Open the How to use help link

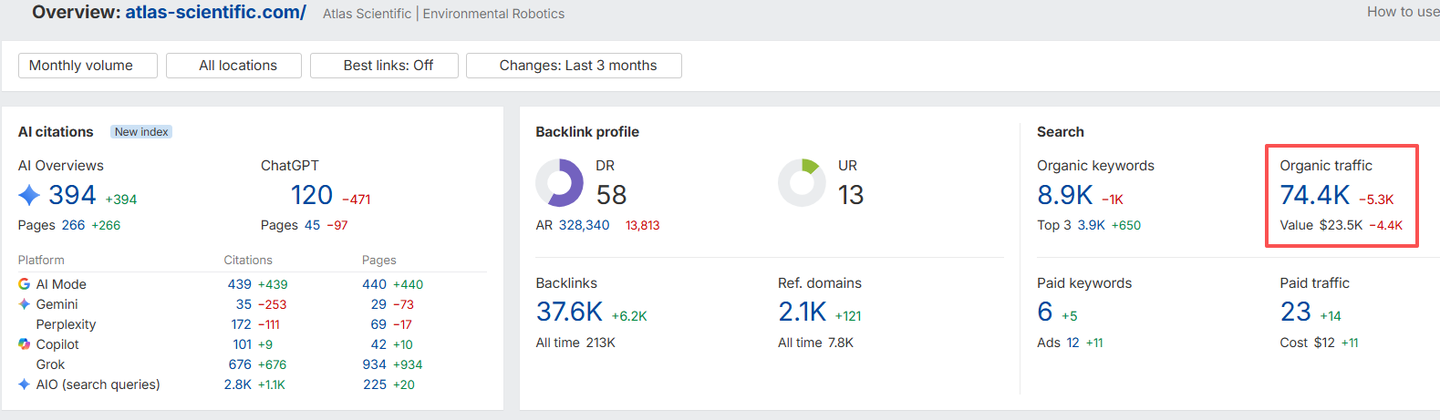pyautogui.click(x=1403, y=12)
